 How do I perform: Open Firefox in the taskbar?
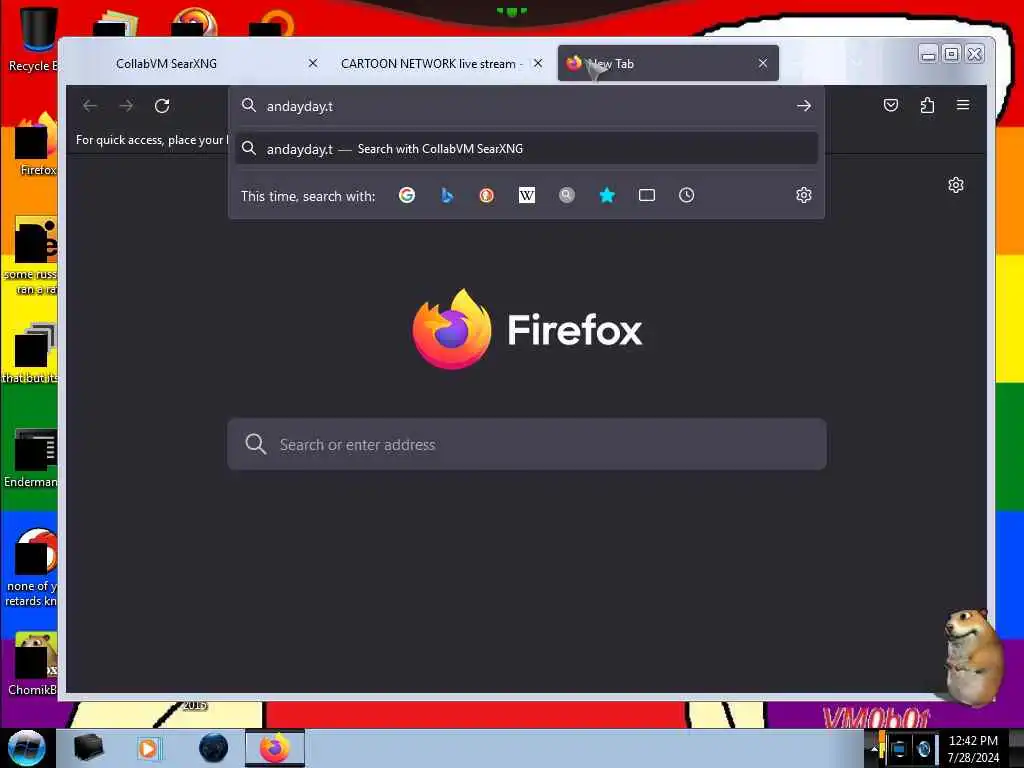(x=275, y=748)
